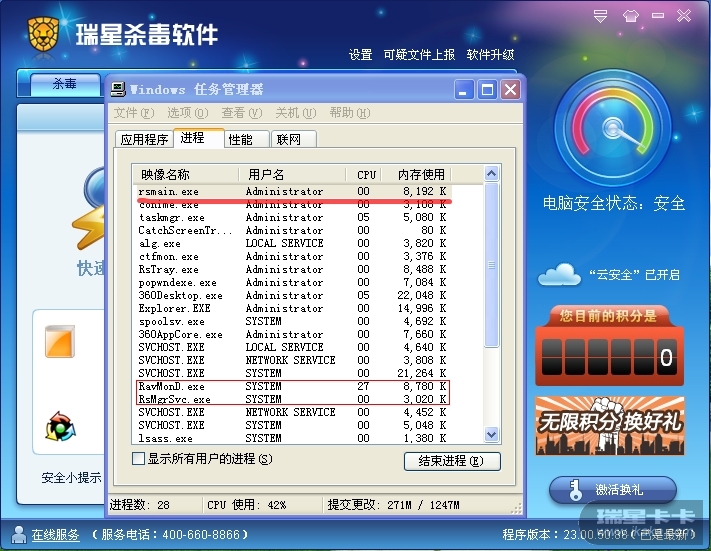The width and height of the screenshot is (711, 551).
Task: Click the Rising lion shield logo
Action: 43,34
